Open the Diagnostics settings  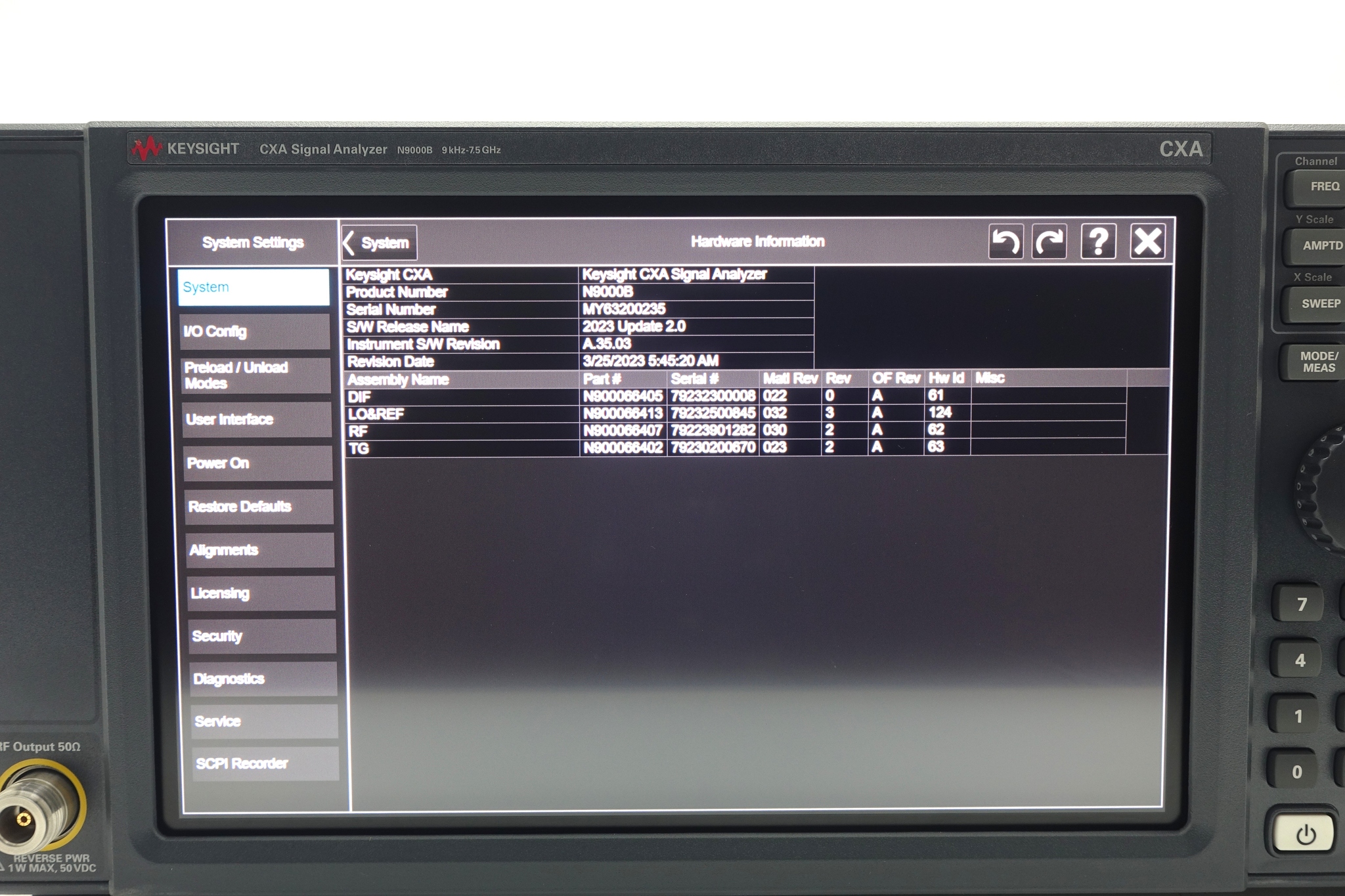pos(264,679)
